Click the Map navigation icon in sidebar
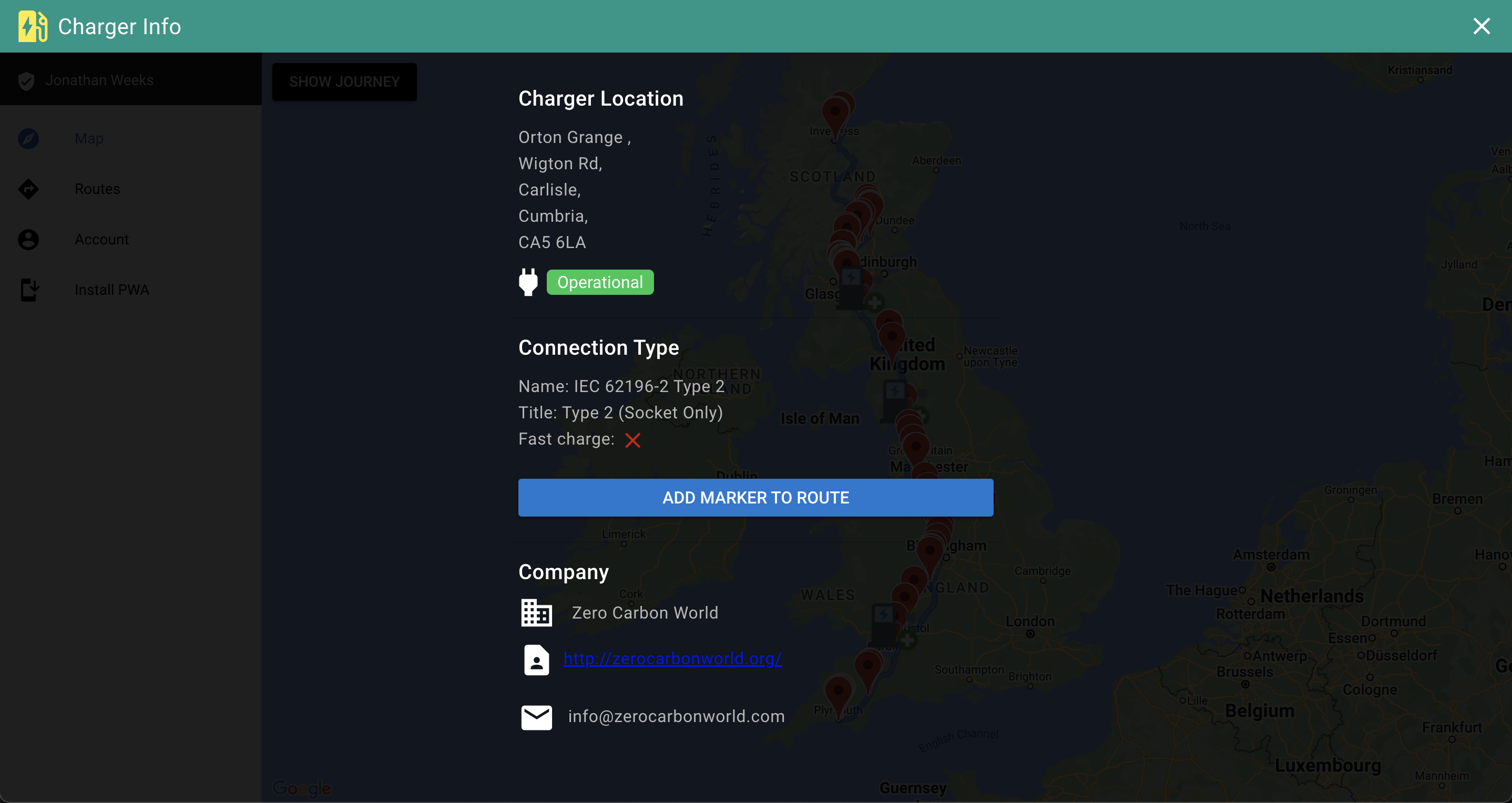This screenshot has height=803, width=1512. [28, 139]
